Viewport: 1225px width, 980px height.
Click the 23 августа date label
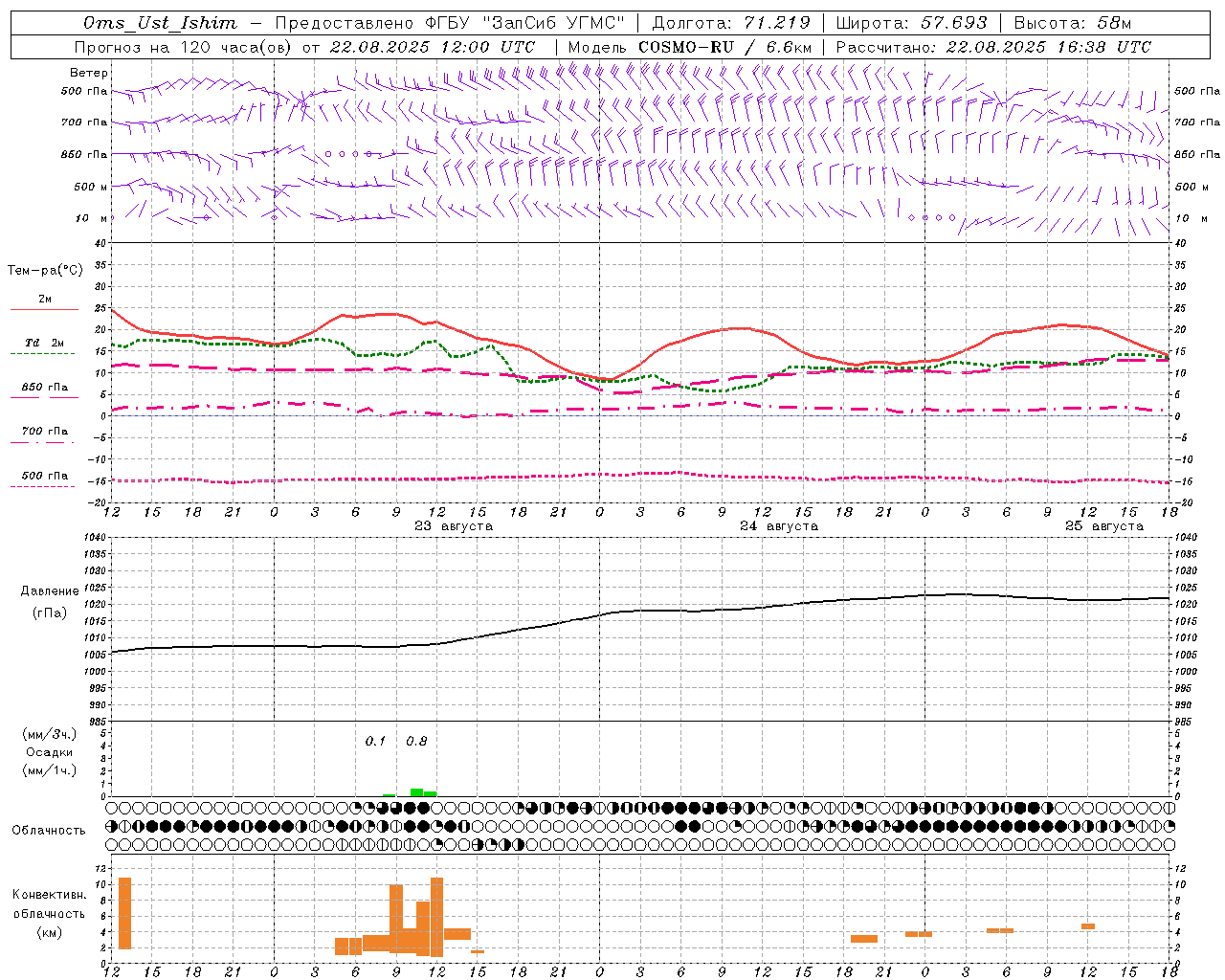[454, 526]
